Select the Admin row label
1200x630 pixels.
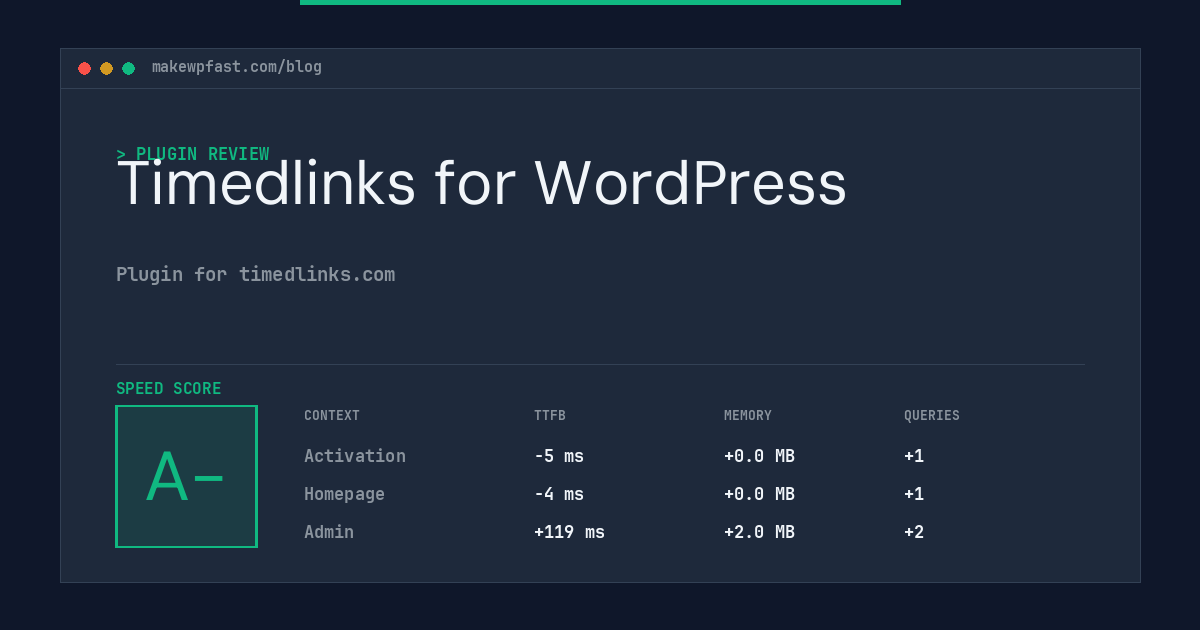[329, 532]
